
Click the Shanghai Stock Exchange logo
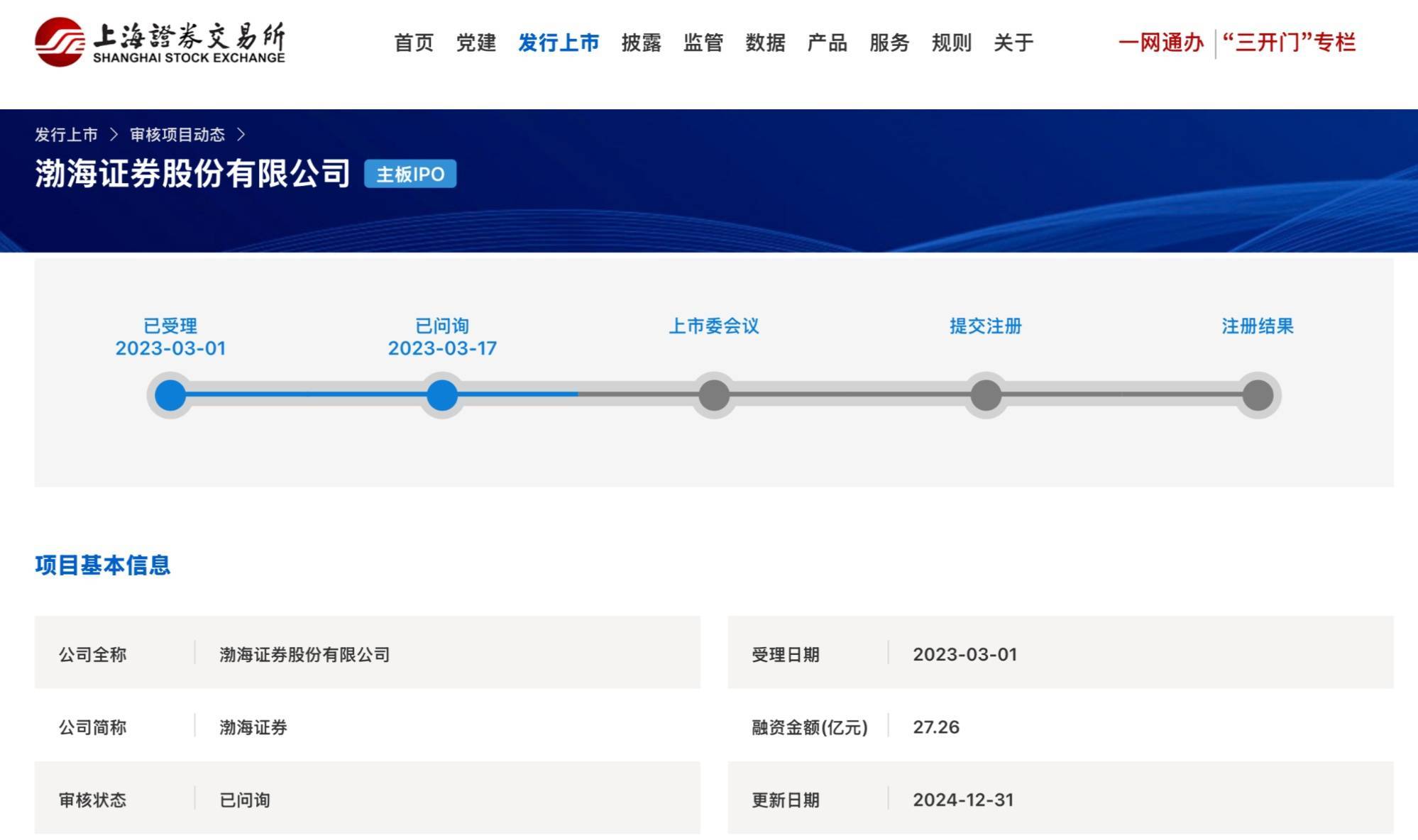pos(160,43)
